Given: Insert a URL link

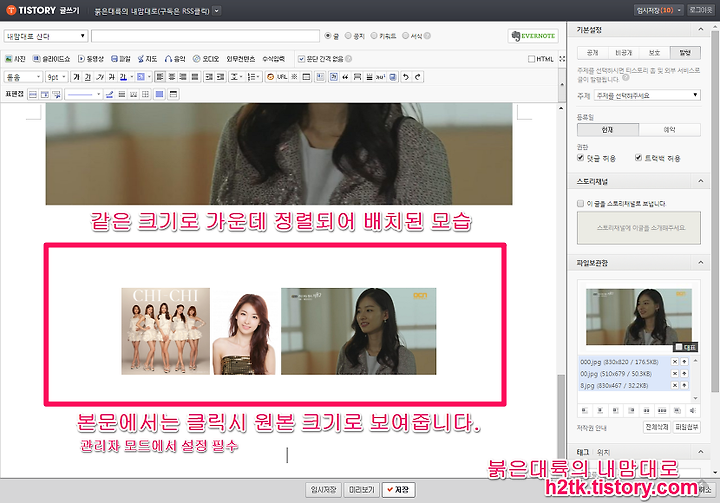Looking at the screenshot, I should [x=282, y=77].
